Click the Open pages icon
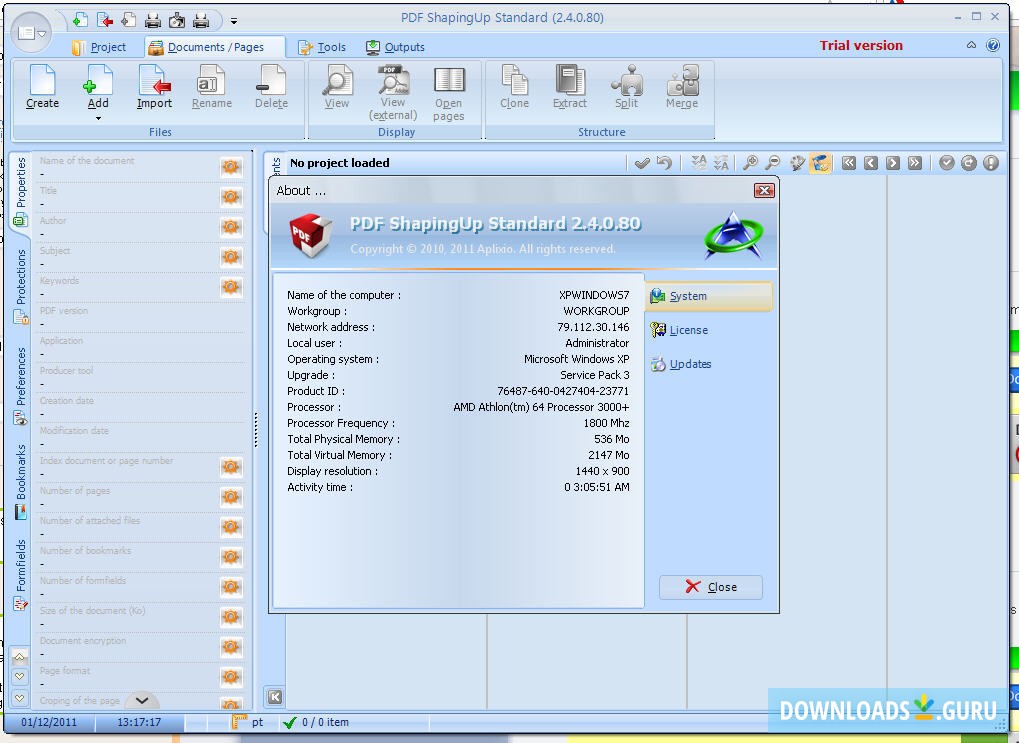Viewport: 1019px width, 743px height. coord(448,93)
